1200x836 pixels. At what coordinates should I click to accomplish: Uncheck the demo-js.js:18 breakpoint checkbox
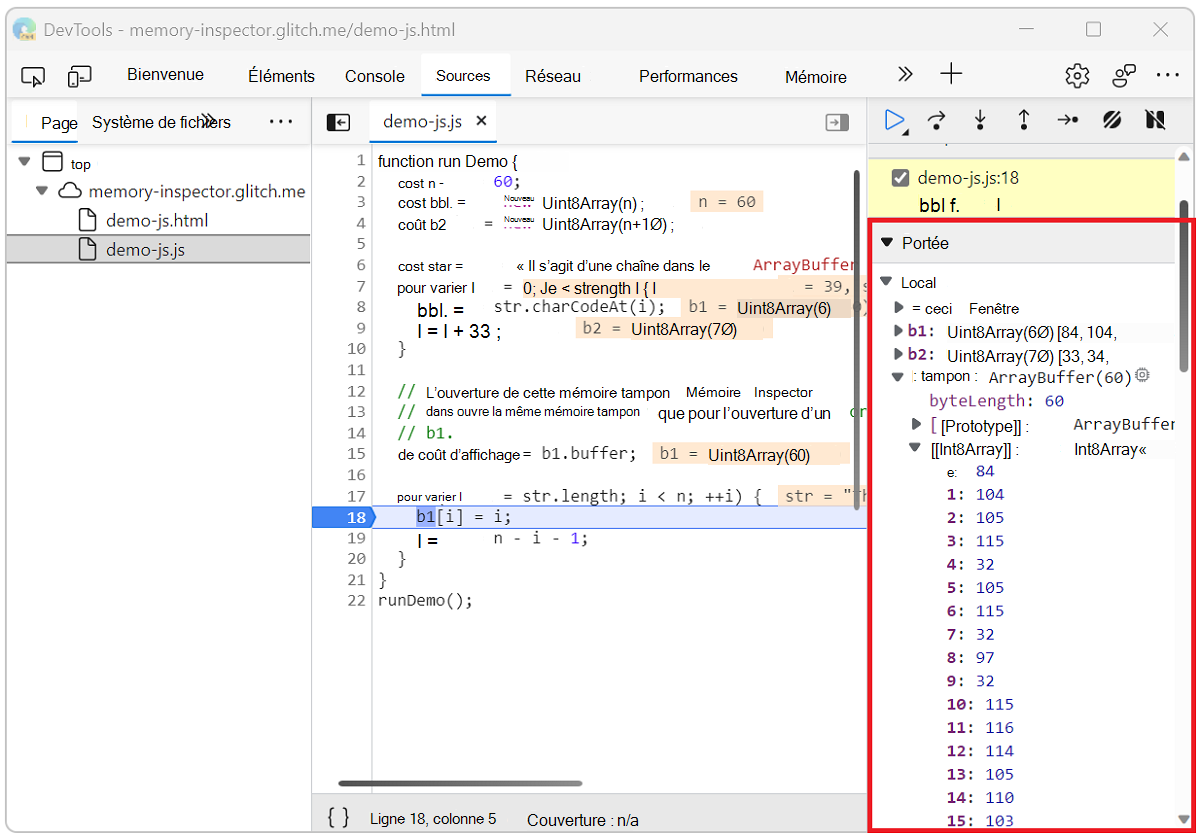[x=900, y=178]
